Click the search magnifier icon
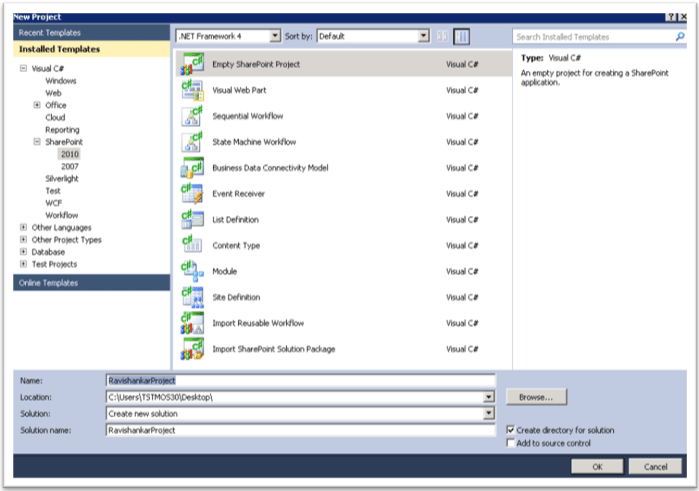This screenshot has width=699, height=491. (680, 37)
